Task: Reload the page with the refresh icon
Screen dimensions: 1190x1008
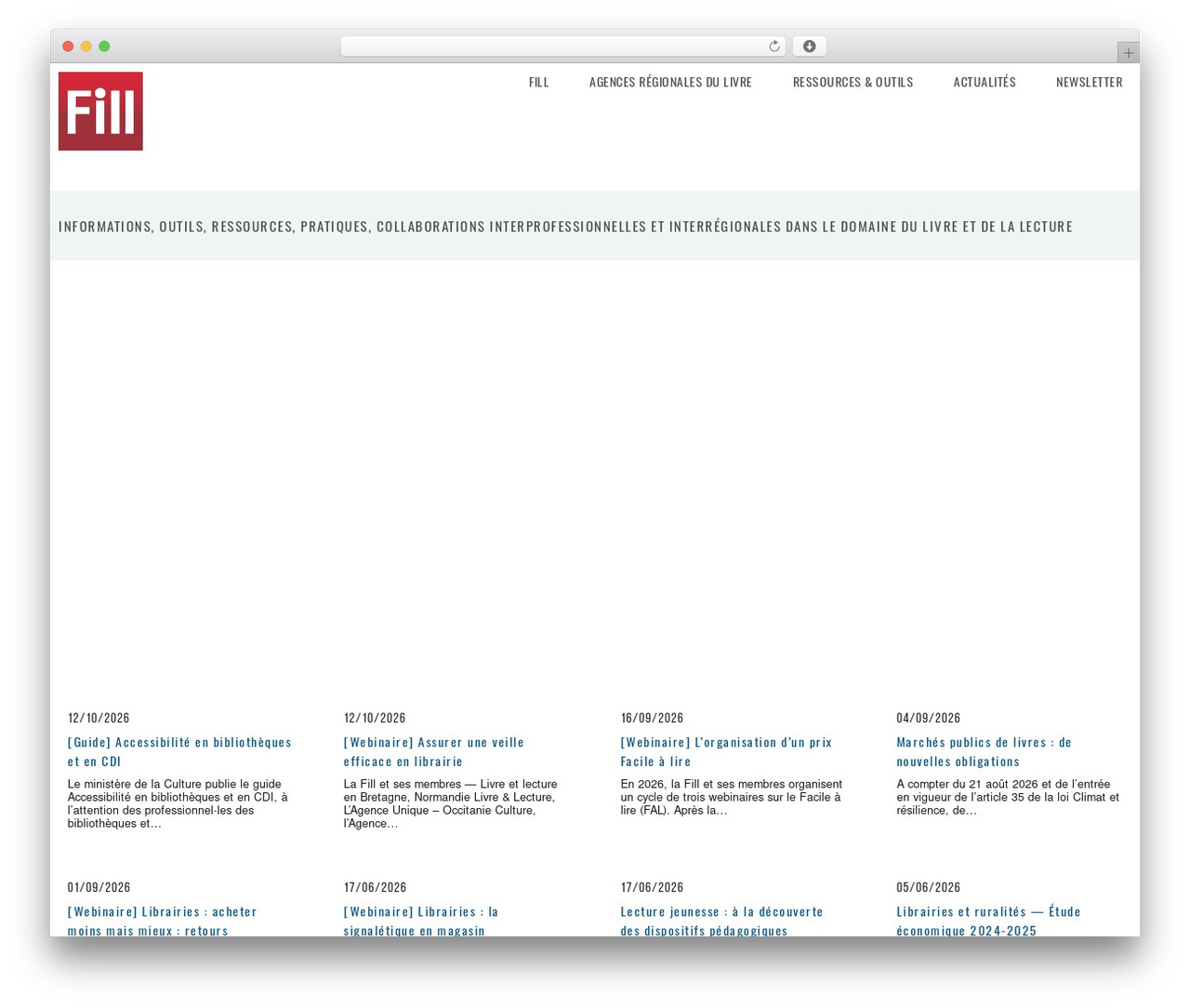Action: click(774, 46)
